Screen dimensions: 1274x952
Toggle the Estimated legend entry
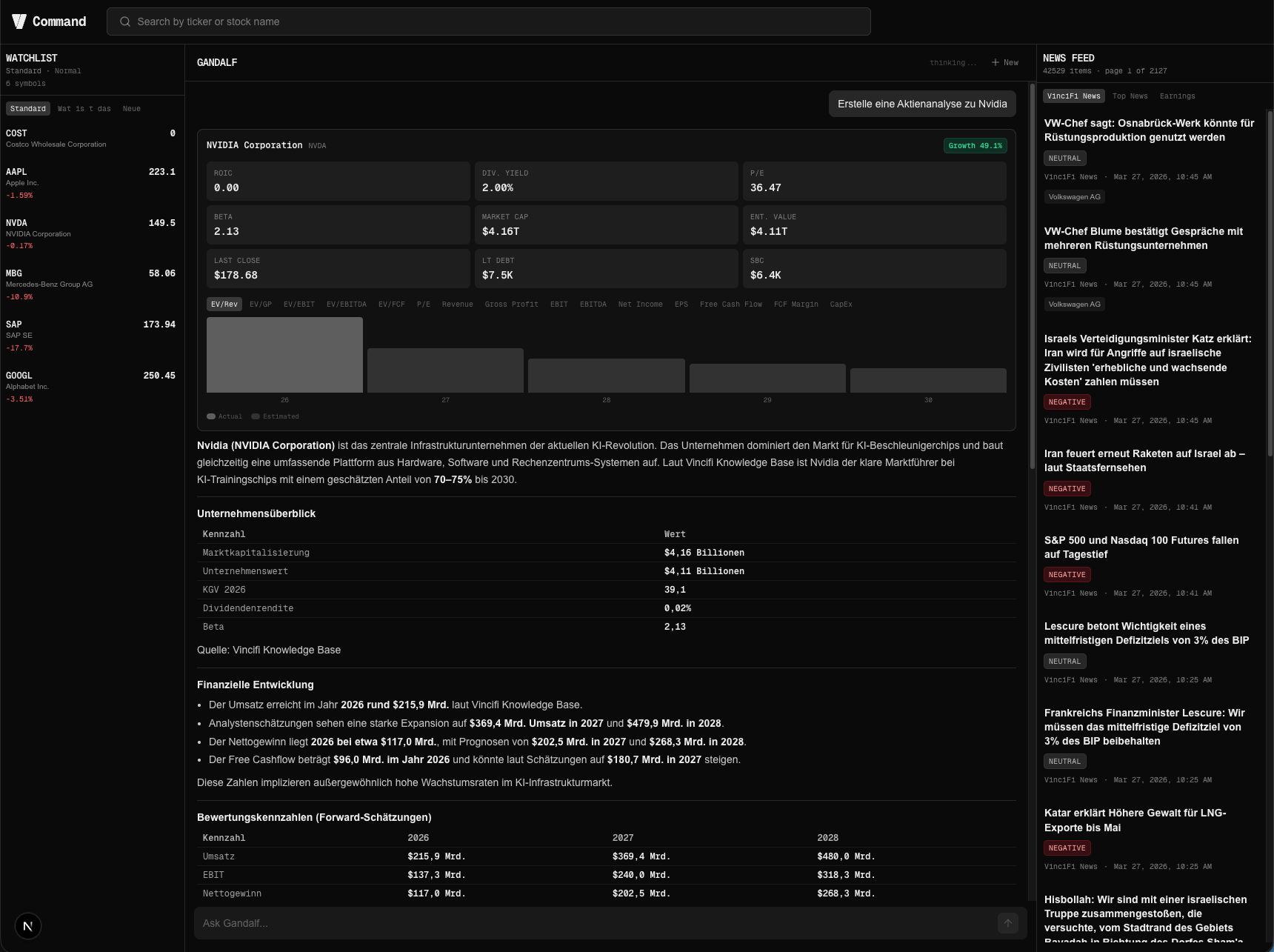(276, 416)
